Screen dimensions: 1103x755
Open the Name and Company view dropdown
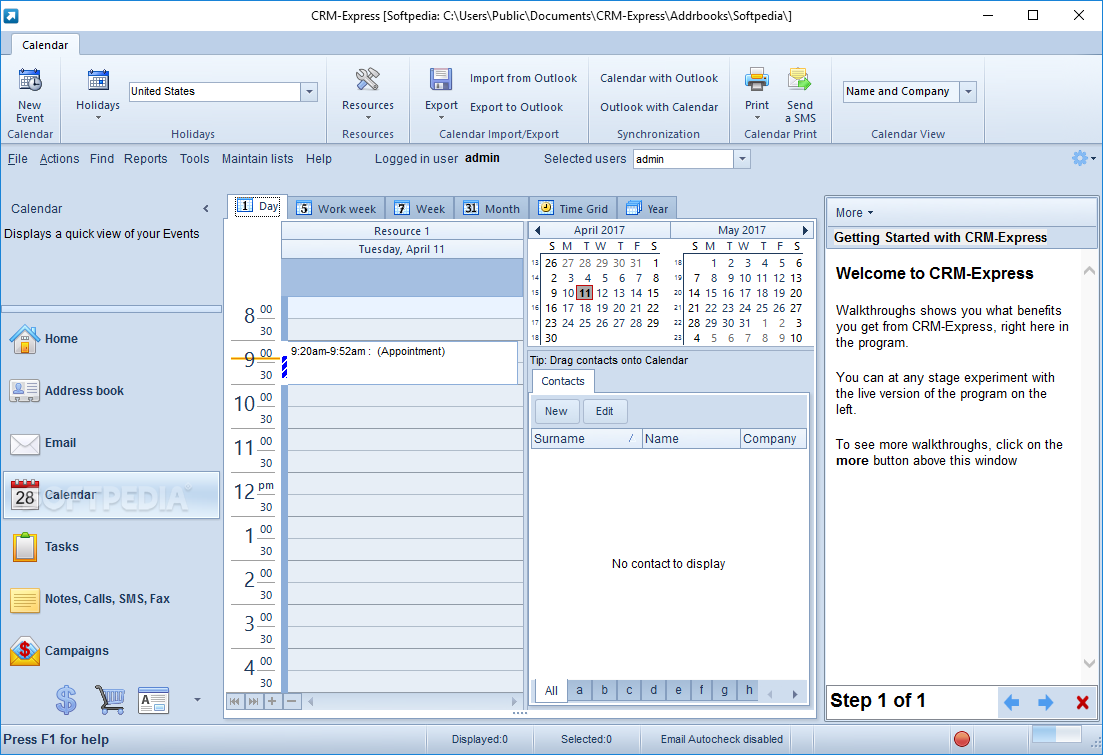tap(968, 91)
